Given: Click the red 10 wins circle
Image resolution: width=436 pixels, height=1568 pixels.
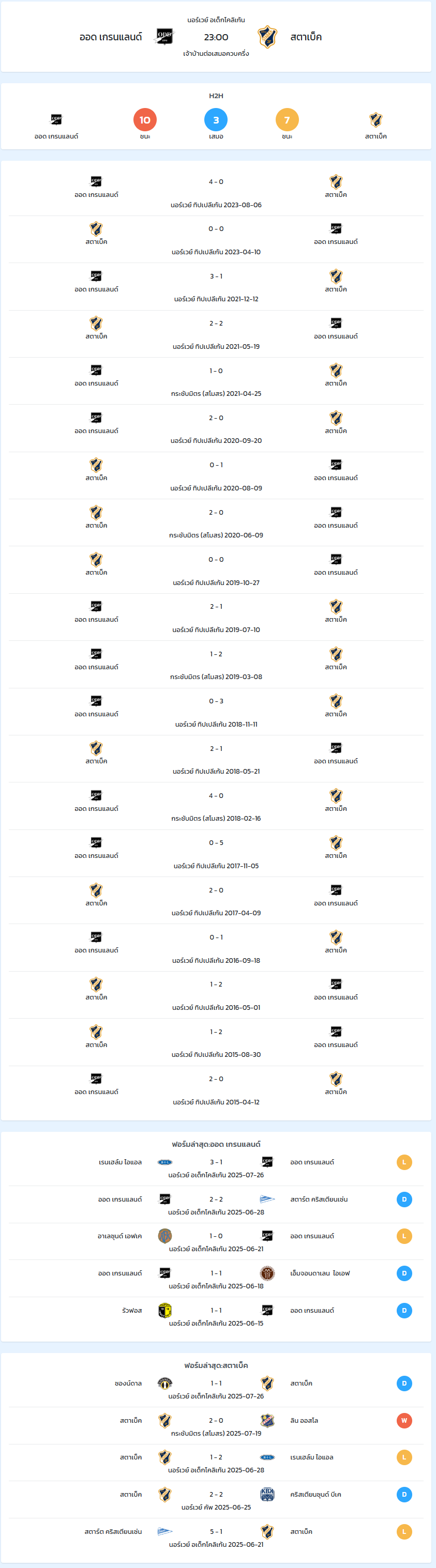Looking at the screenshot, I should [145, 120].
